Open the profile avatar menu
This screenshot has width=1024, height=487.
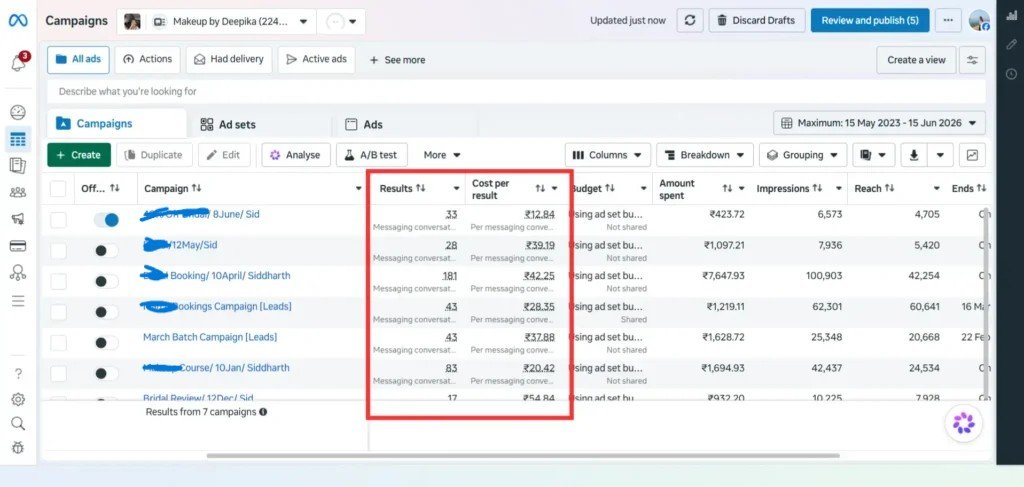point(979,20)
